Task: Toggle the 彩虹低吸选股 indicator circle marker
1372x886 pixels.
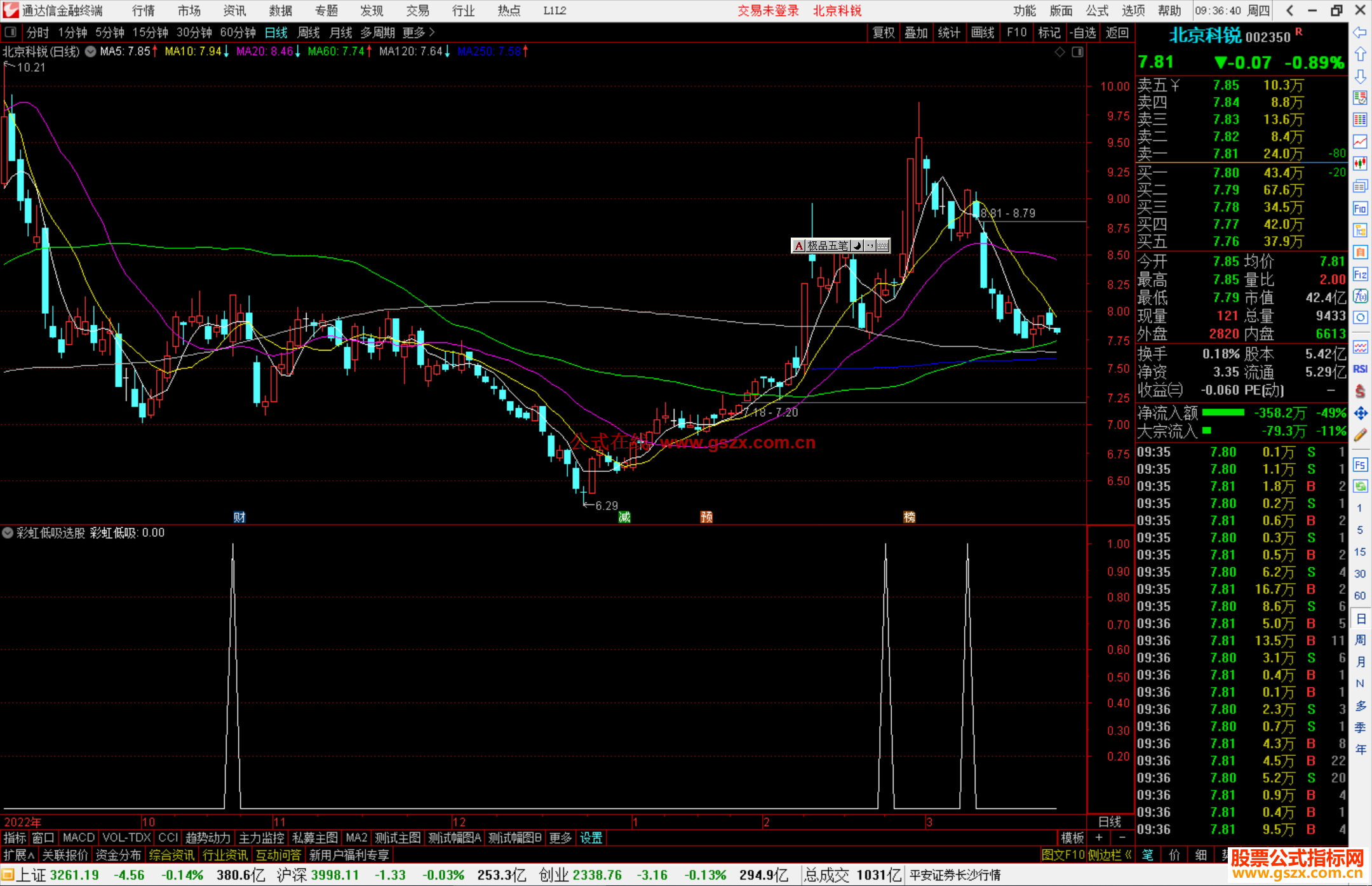Action: 8,533
